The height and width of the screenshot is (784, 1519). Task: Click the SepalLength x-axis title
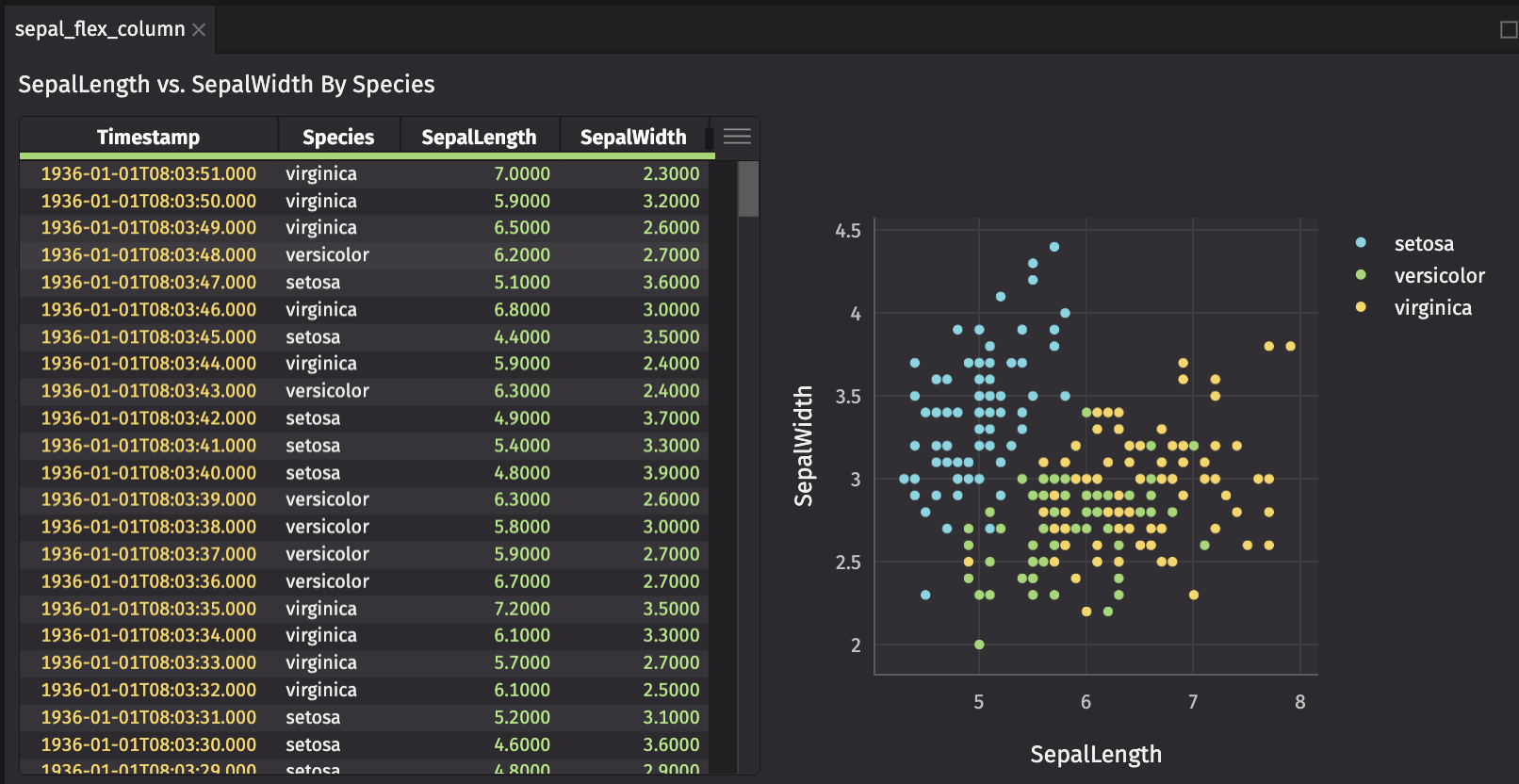point(1095,755)
